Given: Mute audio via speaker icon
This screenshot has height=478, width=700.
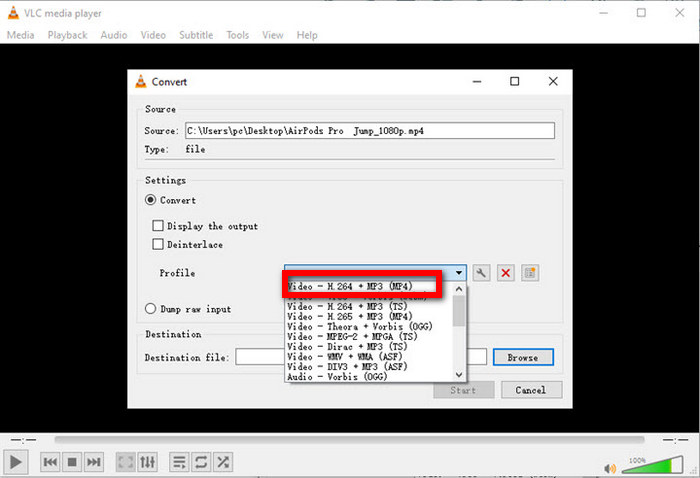Looking at the screenshot, I should click(x=610, y=468).
